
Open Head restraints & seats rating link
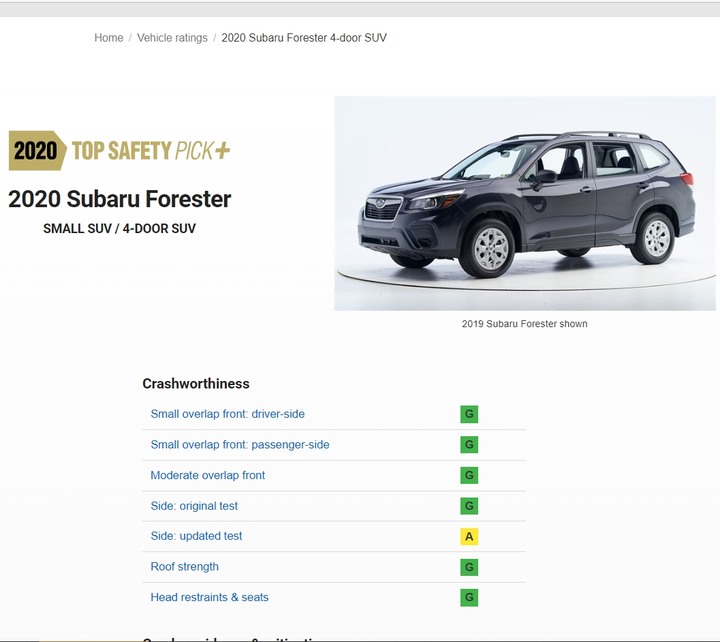tap(209, 597)
